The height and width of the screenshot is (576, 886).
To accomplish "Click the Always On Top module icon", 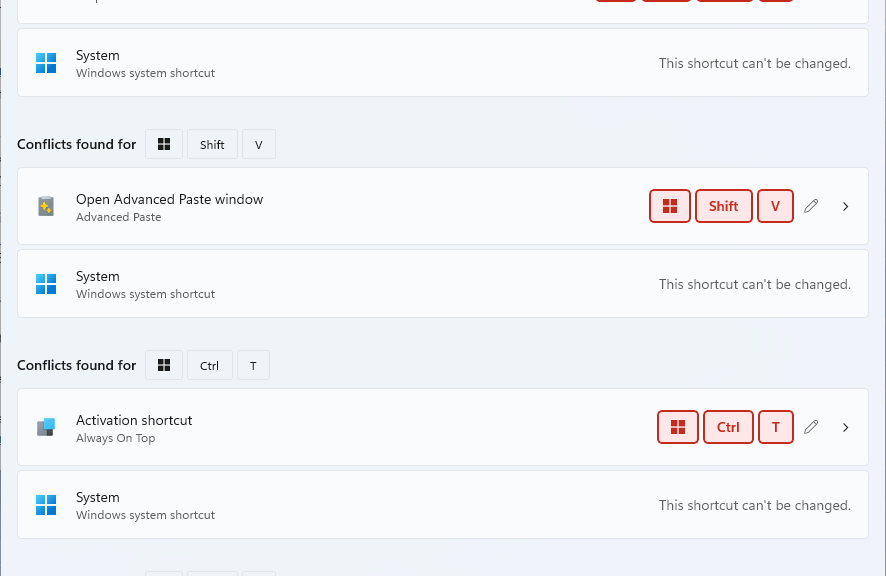I will click(46, 427).
